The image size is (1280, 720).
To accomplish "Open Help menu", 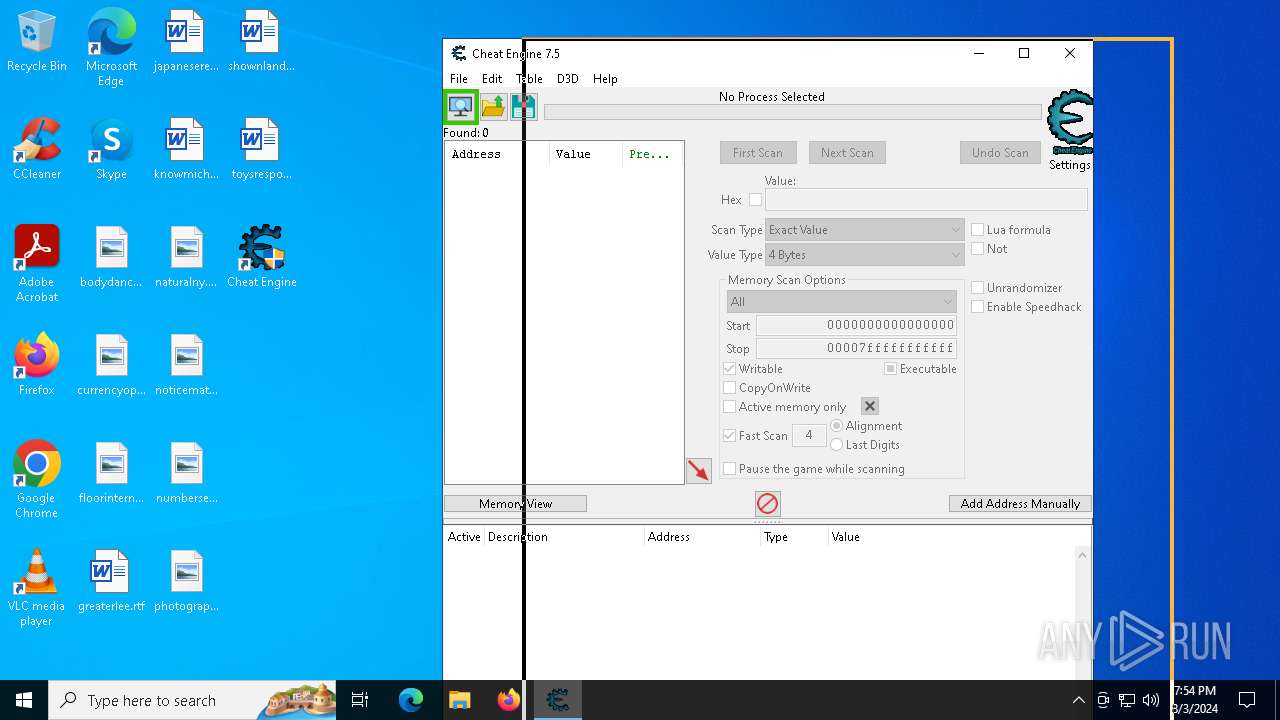I will [x=605, y=79].
